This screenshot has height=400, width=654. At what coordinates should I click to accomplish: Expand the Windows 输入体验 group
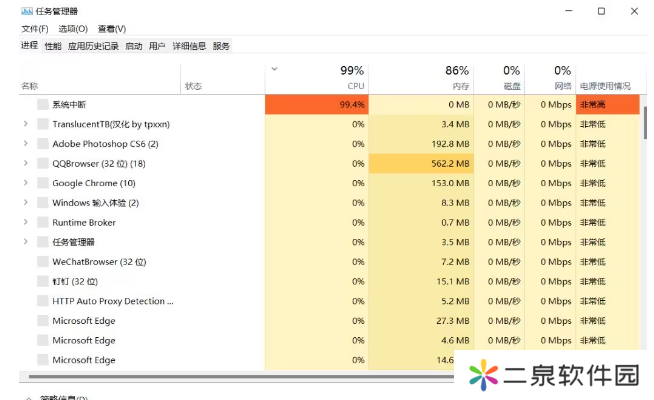[x=26, y=203]
